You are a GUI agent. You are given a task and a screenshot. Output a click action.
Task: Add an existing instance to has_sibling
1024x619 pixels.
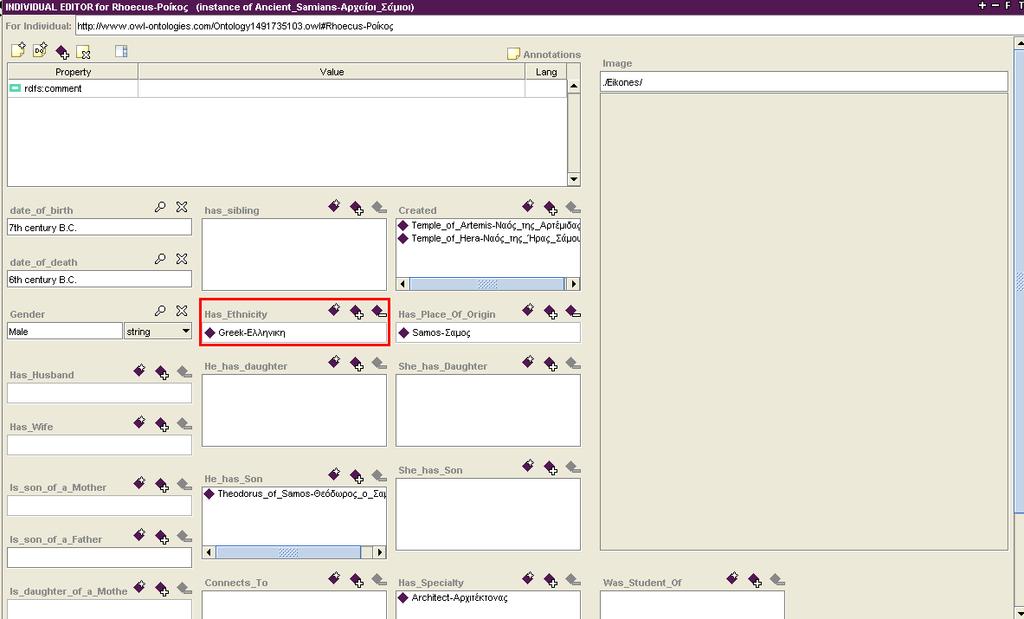(357, 208)
